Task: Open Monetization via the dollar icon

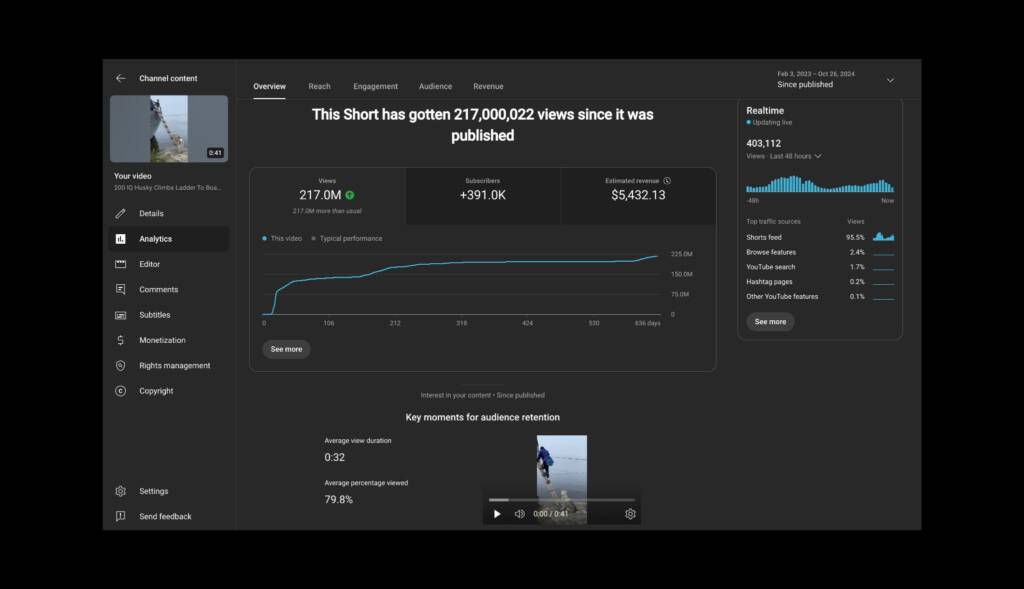Action: pyautogui.click(x=120, y=340)
